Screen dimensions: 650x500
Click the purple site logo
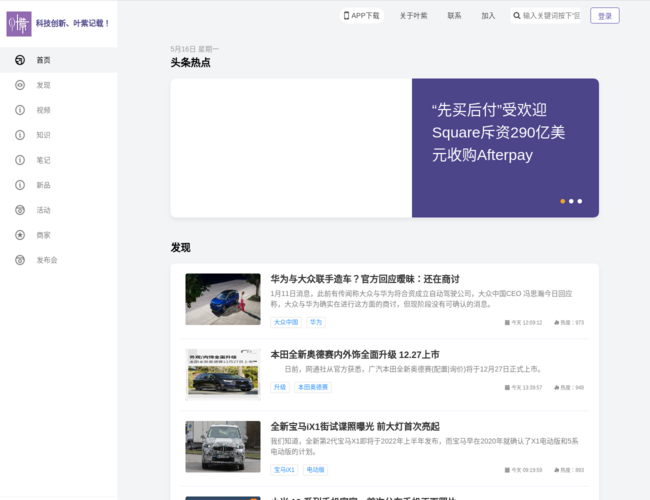click(19, 23)
